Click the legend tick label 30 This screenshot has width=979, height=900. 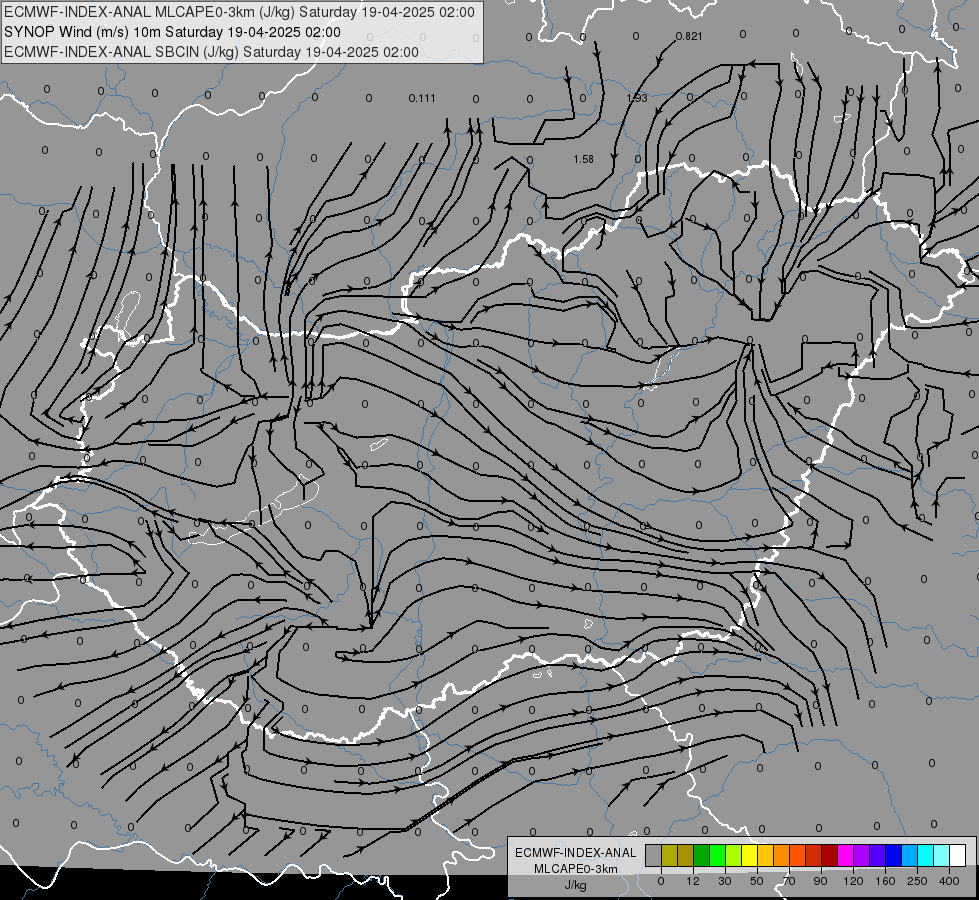coord(725,881)
